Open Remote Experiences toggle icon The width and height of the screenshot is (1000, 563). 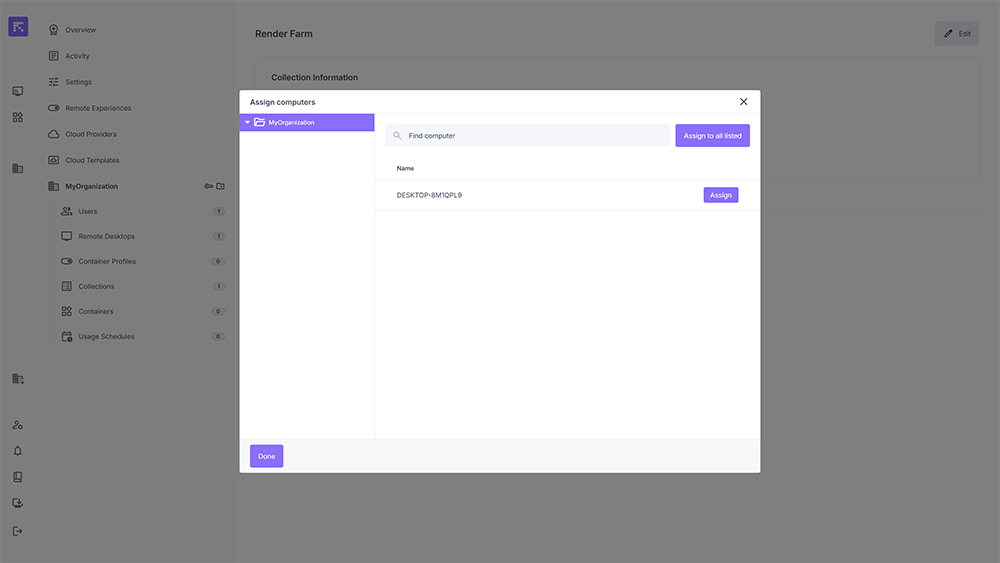[54, 108]
